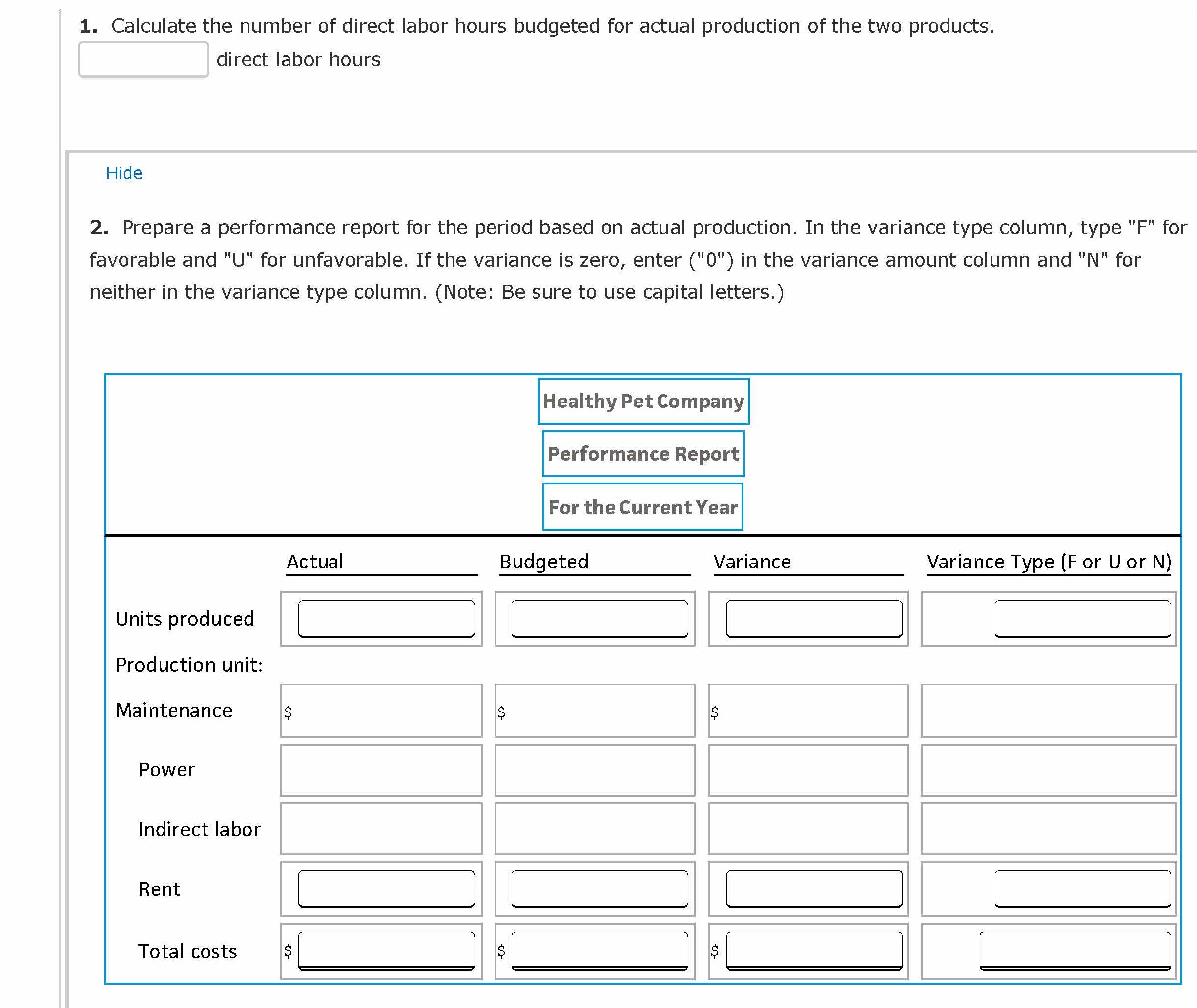Click the Healthy Pet Company header box
Viewport: 1197px width, 1008px height.
coord(643,401)
